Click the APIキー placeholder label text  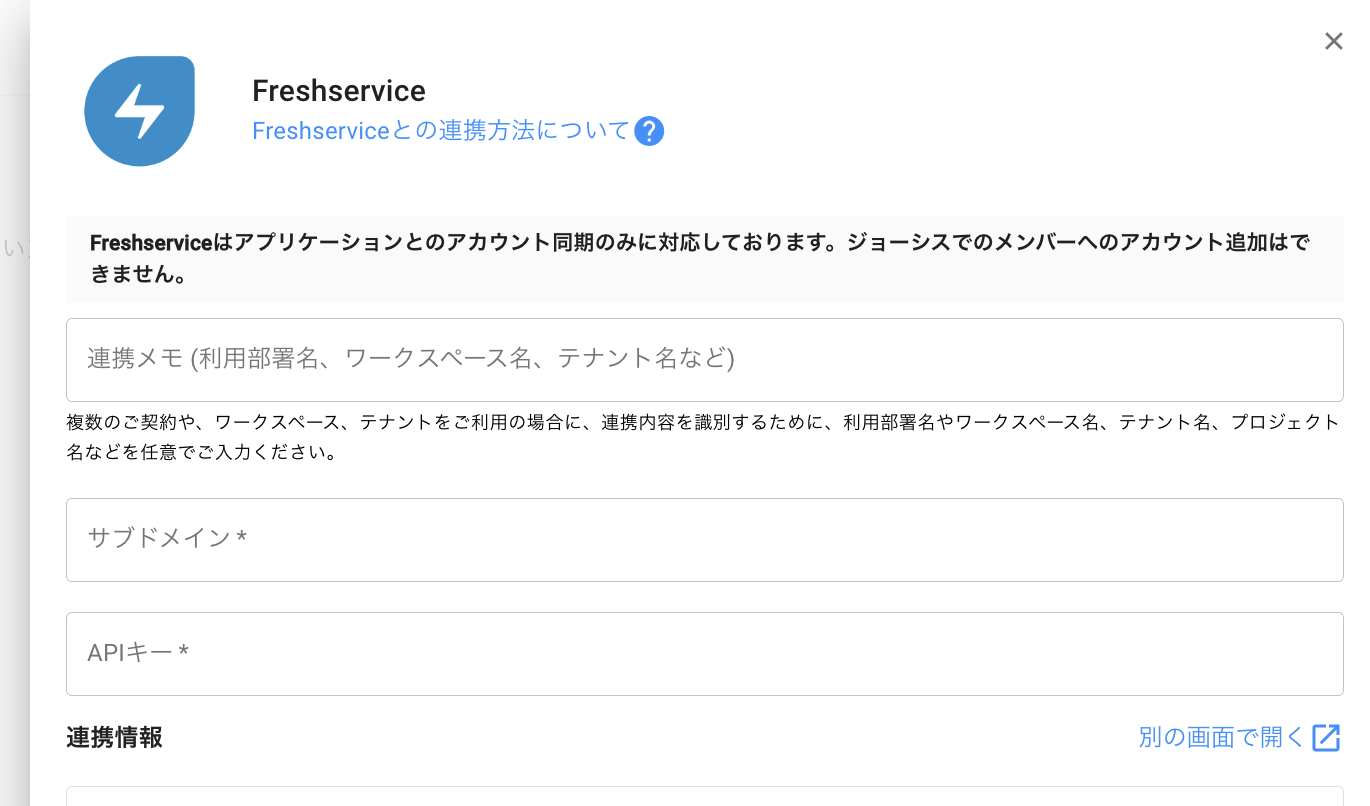(x=130, y=653)
